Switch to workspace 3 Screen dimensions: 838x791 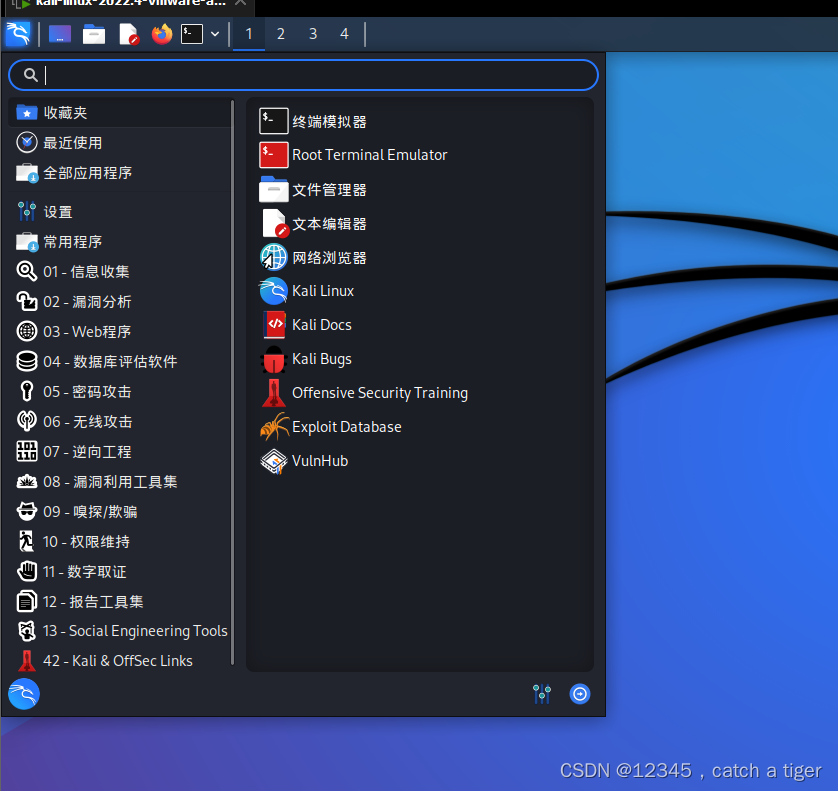pos(313,34)
